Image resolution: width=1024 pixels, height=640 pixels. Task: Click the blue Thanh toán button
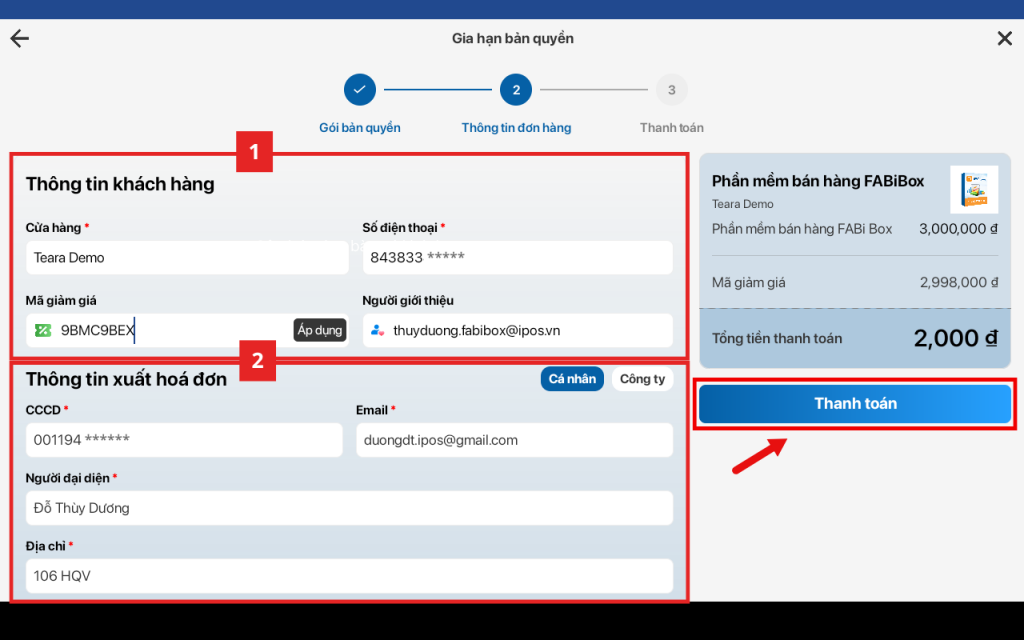[855, 404]
